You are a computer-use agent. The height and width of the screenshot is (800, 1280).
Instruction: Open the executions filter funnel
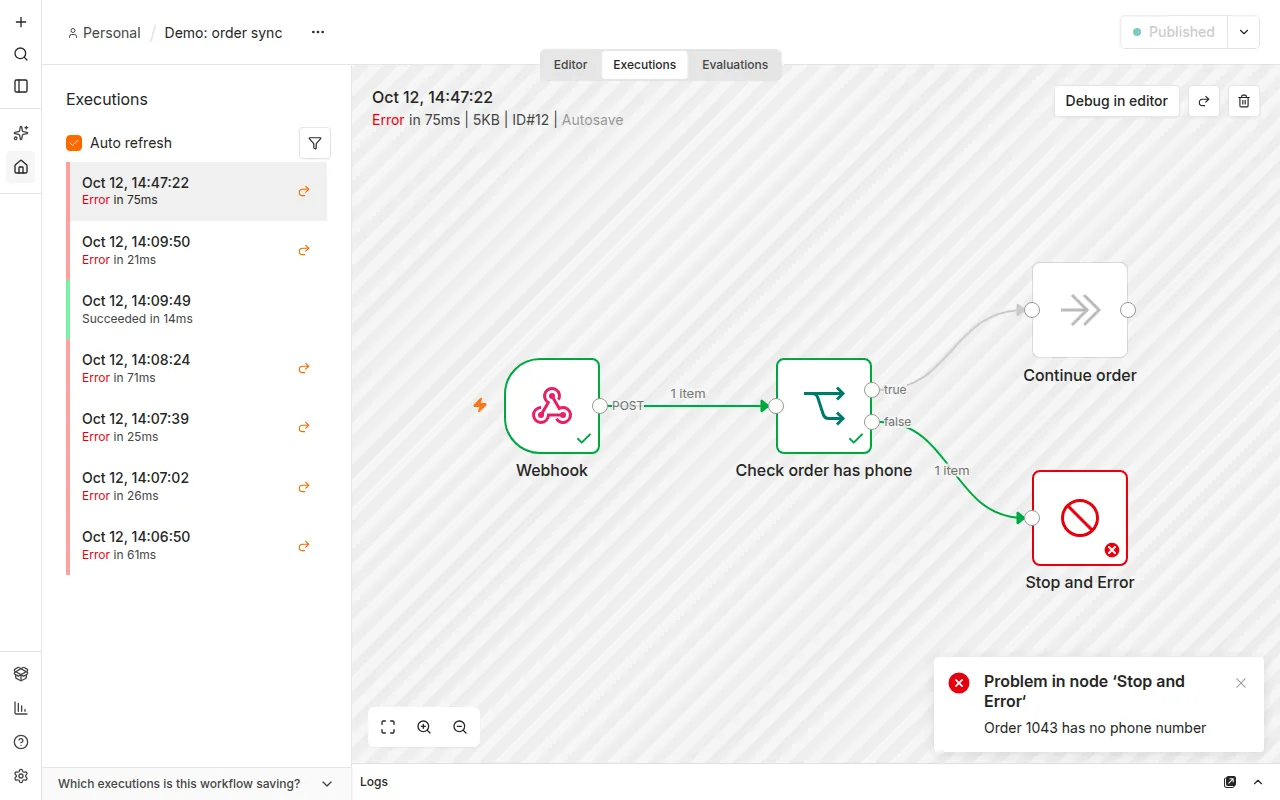pyautogui.click(x=315, y=143)
